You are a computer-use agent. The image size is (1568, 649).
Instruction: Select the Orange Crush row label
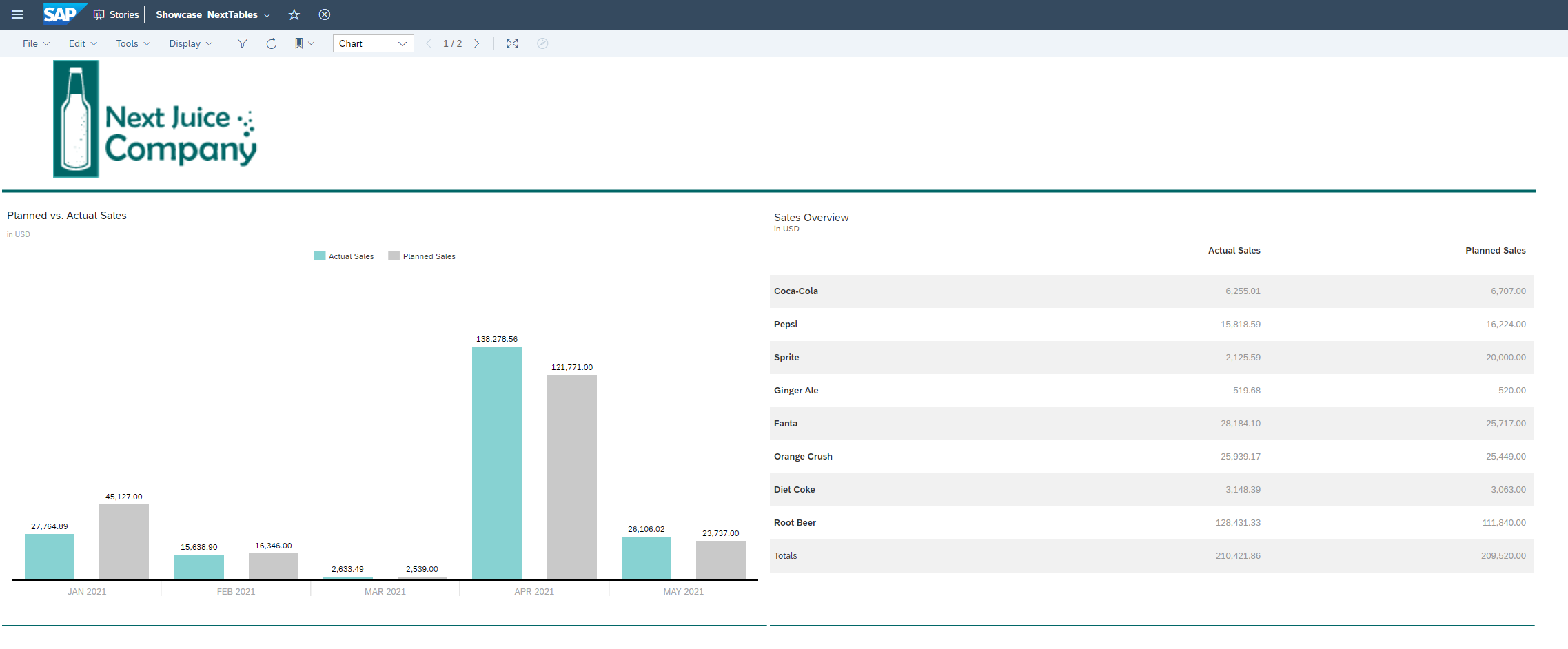[803, 457]
